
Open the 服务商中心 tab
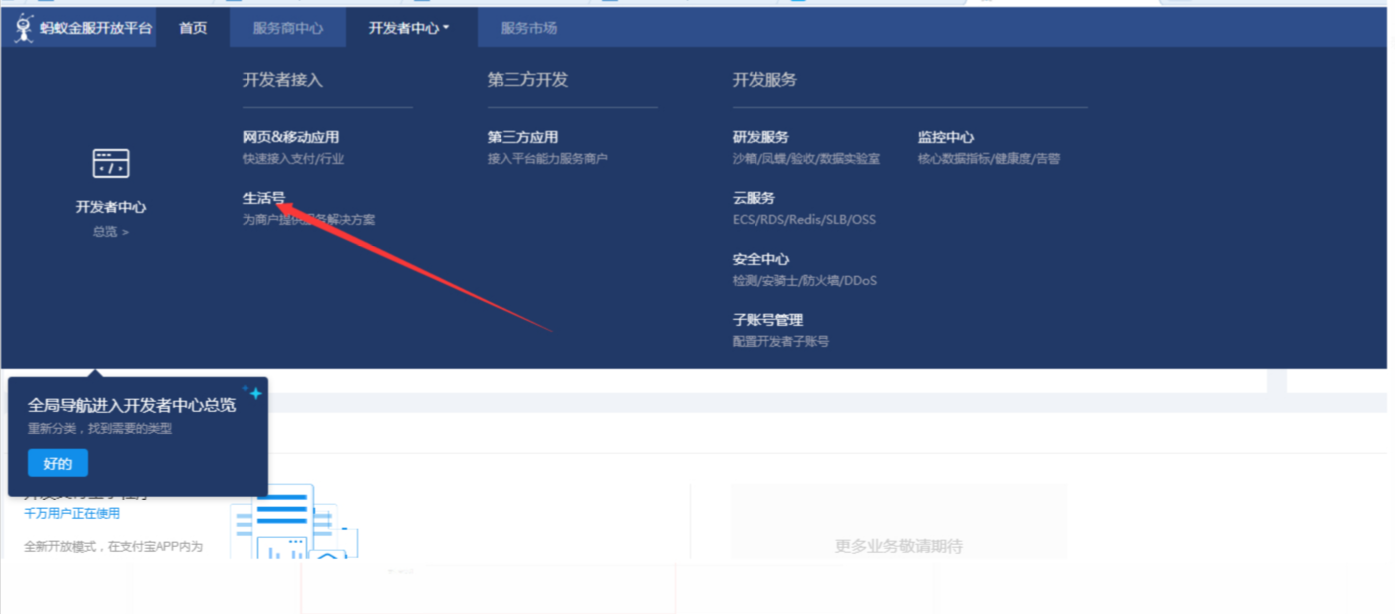click(288, 28)
